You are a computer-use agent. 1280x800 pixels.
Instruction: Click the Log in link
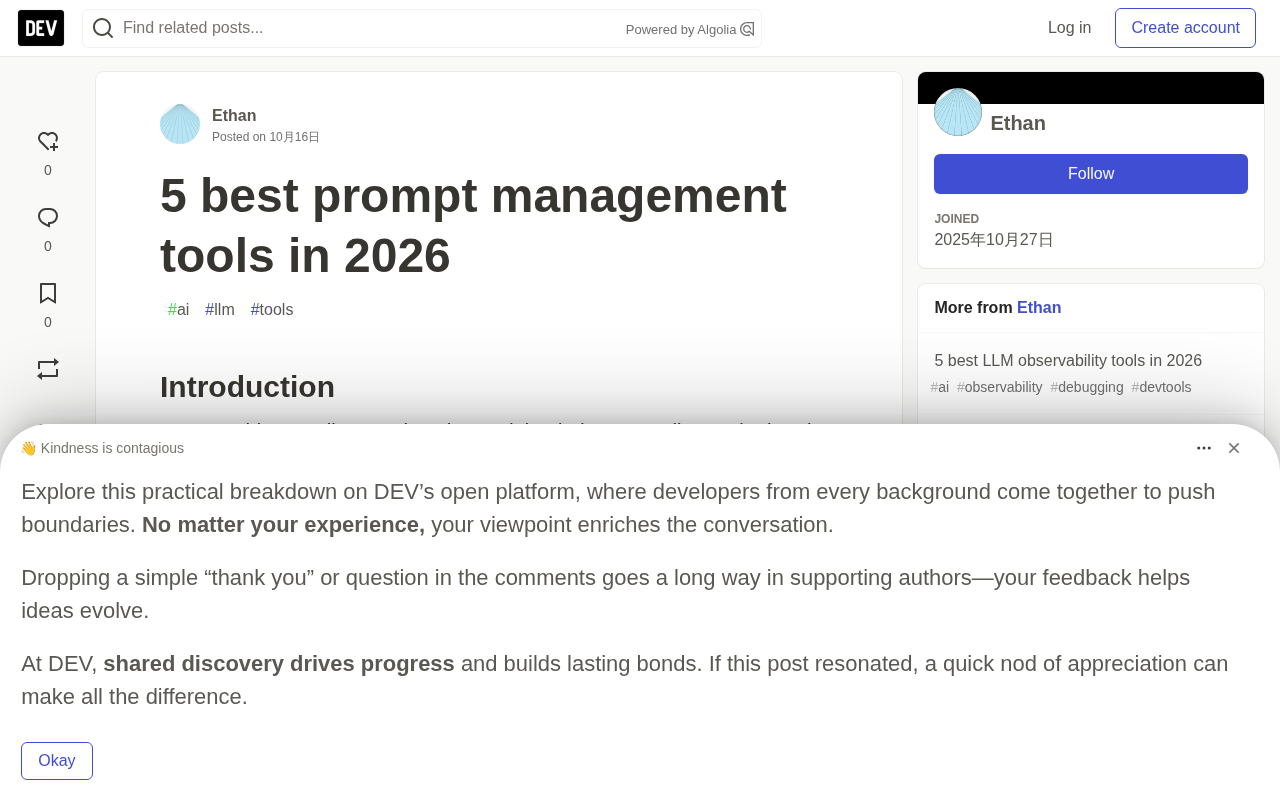(x=1069, y=28)
